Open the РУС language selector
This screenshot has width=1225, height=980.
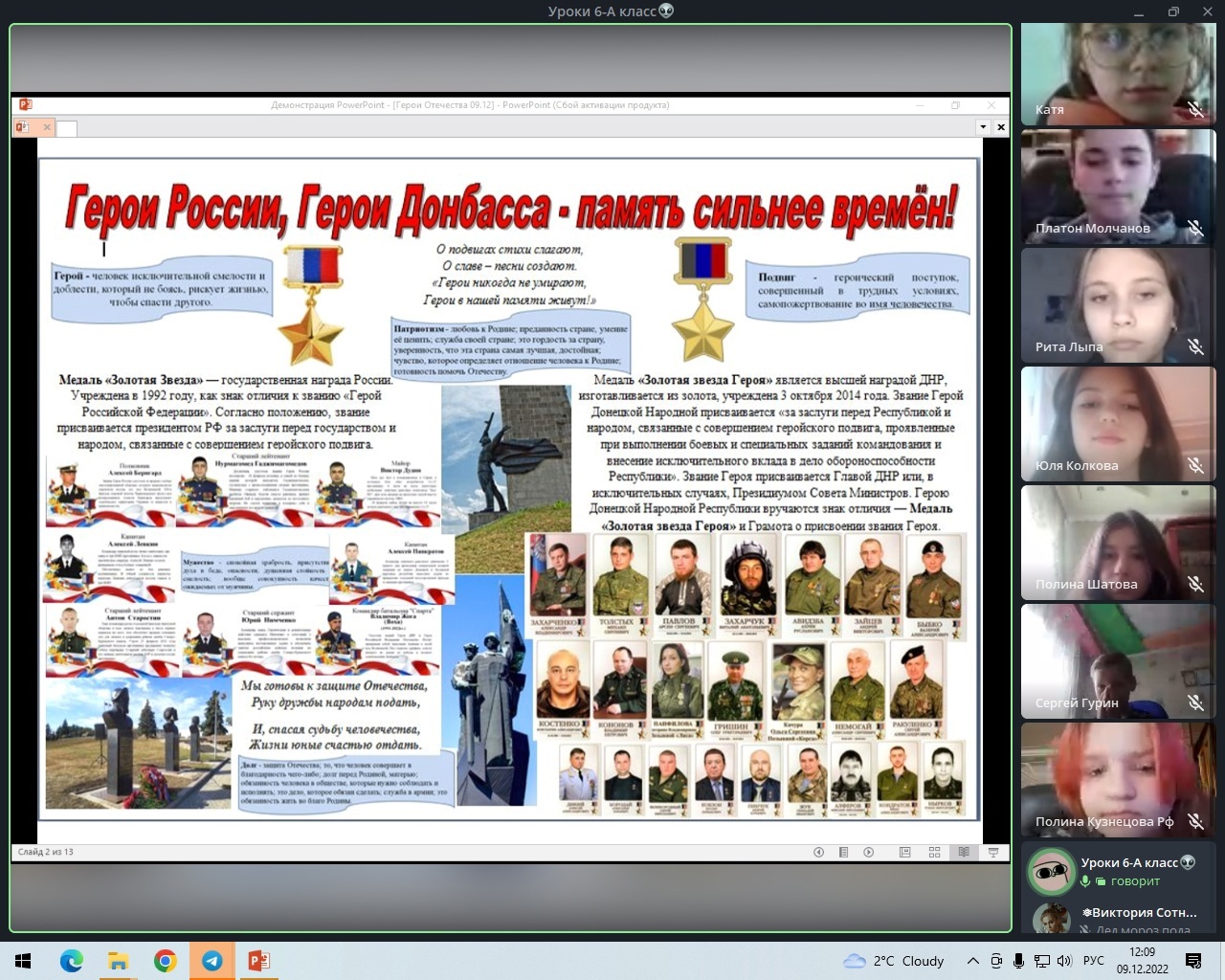click(1093, 961)
